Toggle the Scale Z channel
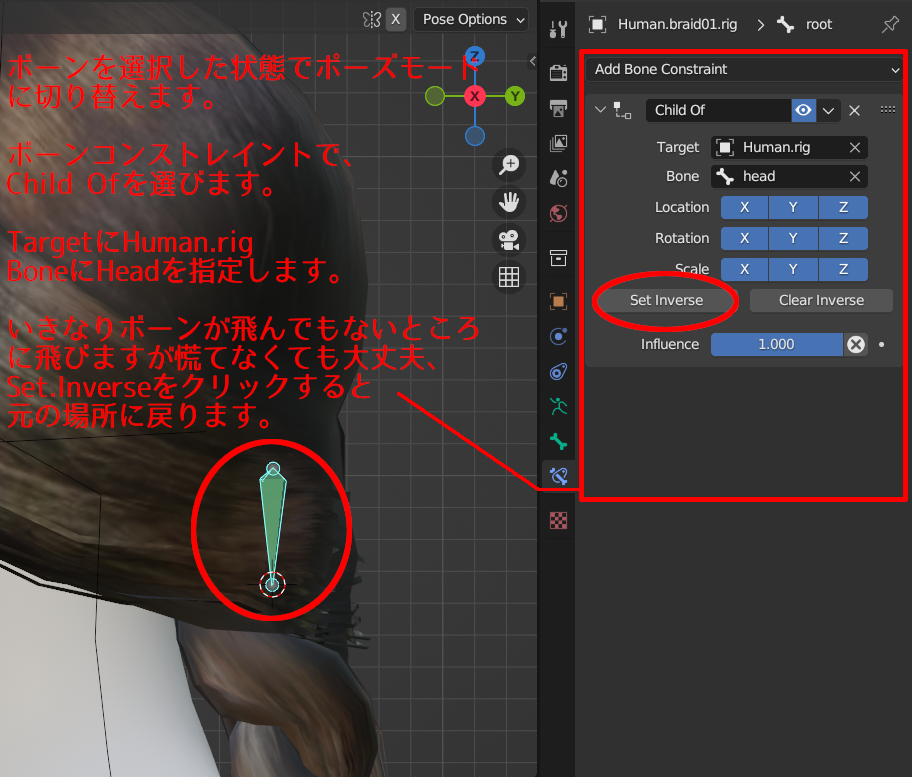The height and width of the screenshot is (777, 912). coord(843,269)
